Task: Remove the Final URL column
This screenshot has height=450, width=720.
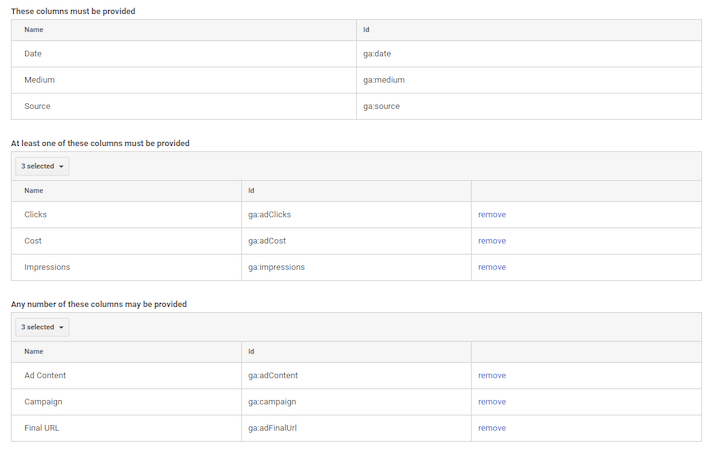Action: pyautogui.click(x=491, y=428)
